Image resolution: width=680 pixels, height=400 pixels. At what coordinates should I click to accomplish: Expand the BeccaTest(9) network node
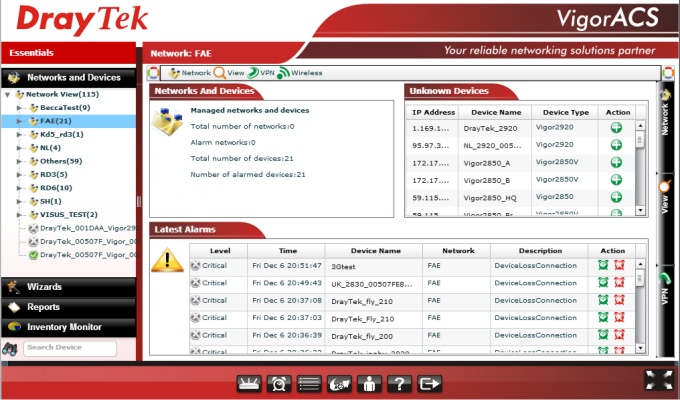(19, 108)
